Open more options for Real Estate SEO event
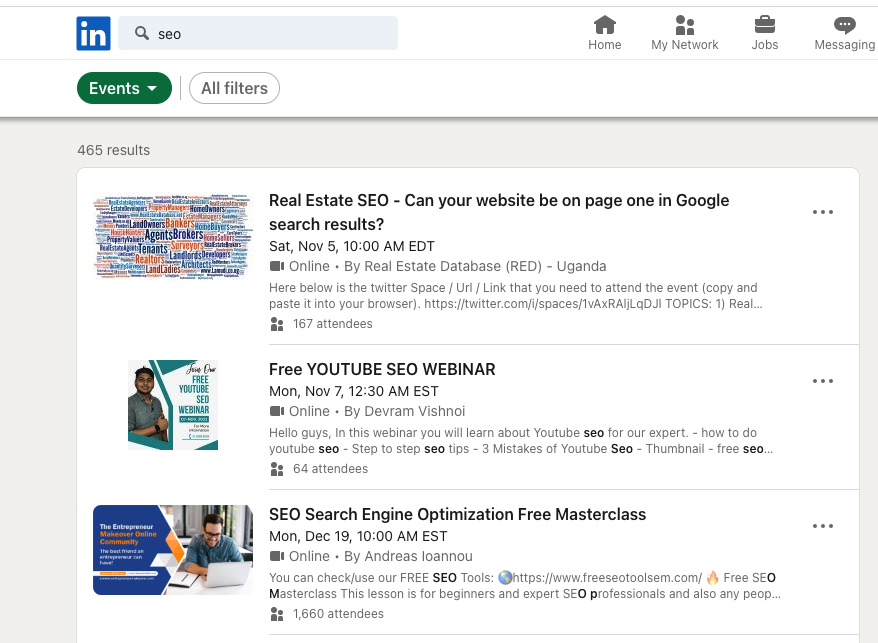The width and height of the screenshot is (878, 643). pyautogui.click(x=823, y=212)
